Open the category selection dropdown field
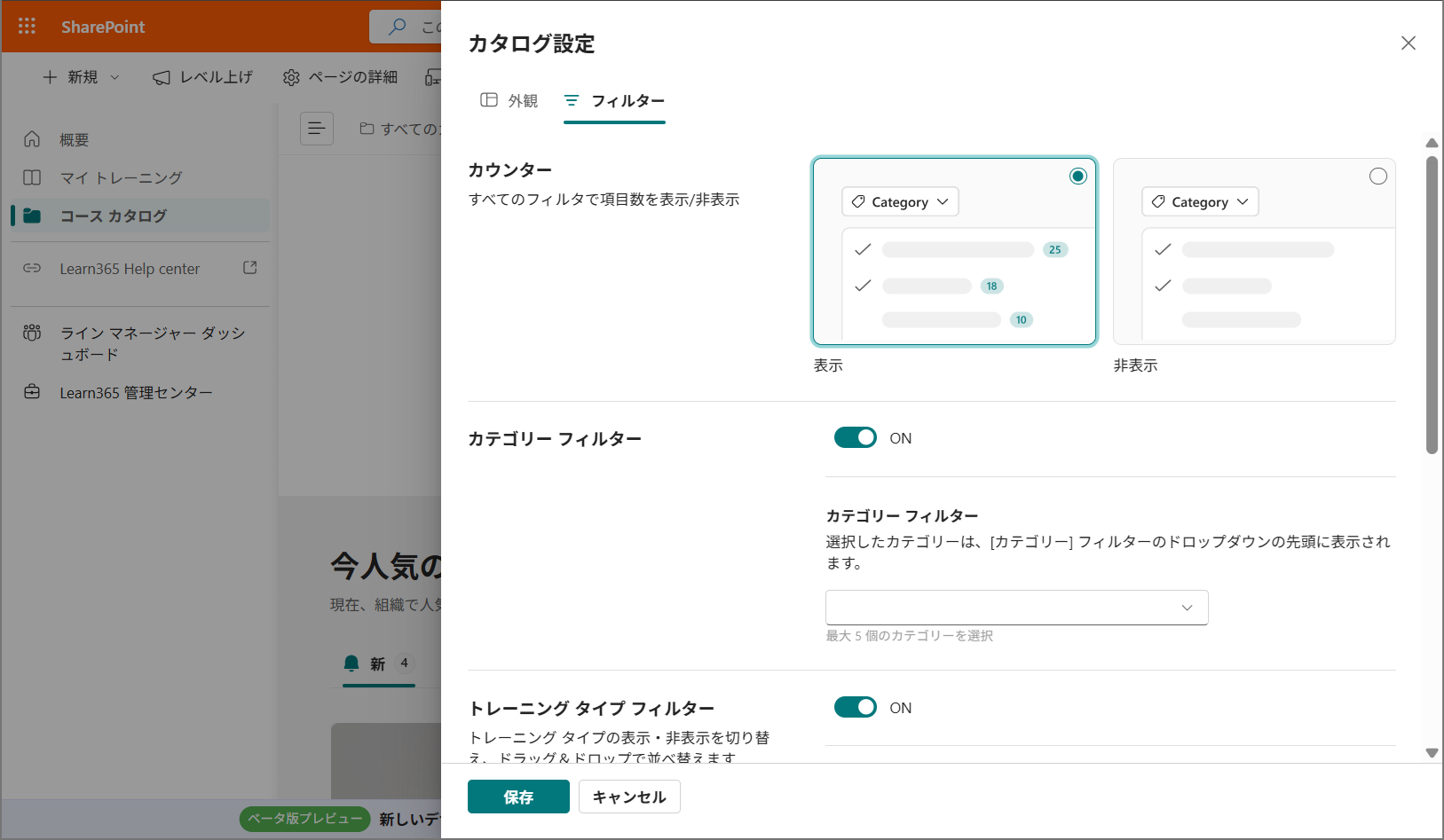The width and height of the screenshot is (1444, 840). (1016, 608)
